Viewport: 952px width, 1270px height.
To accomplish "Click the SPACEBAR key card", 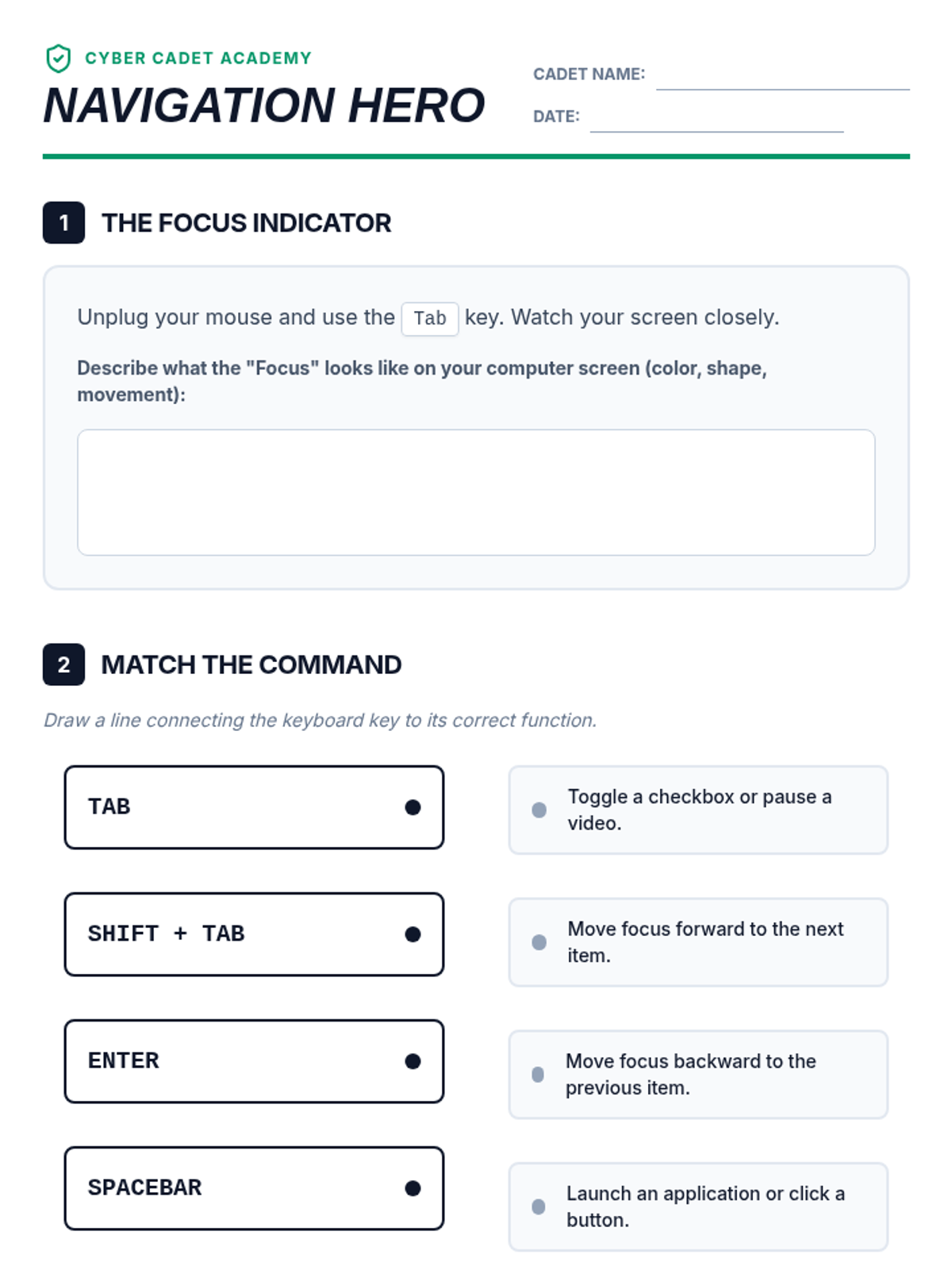I will tap(254, 1188).
